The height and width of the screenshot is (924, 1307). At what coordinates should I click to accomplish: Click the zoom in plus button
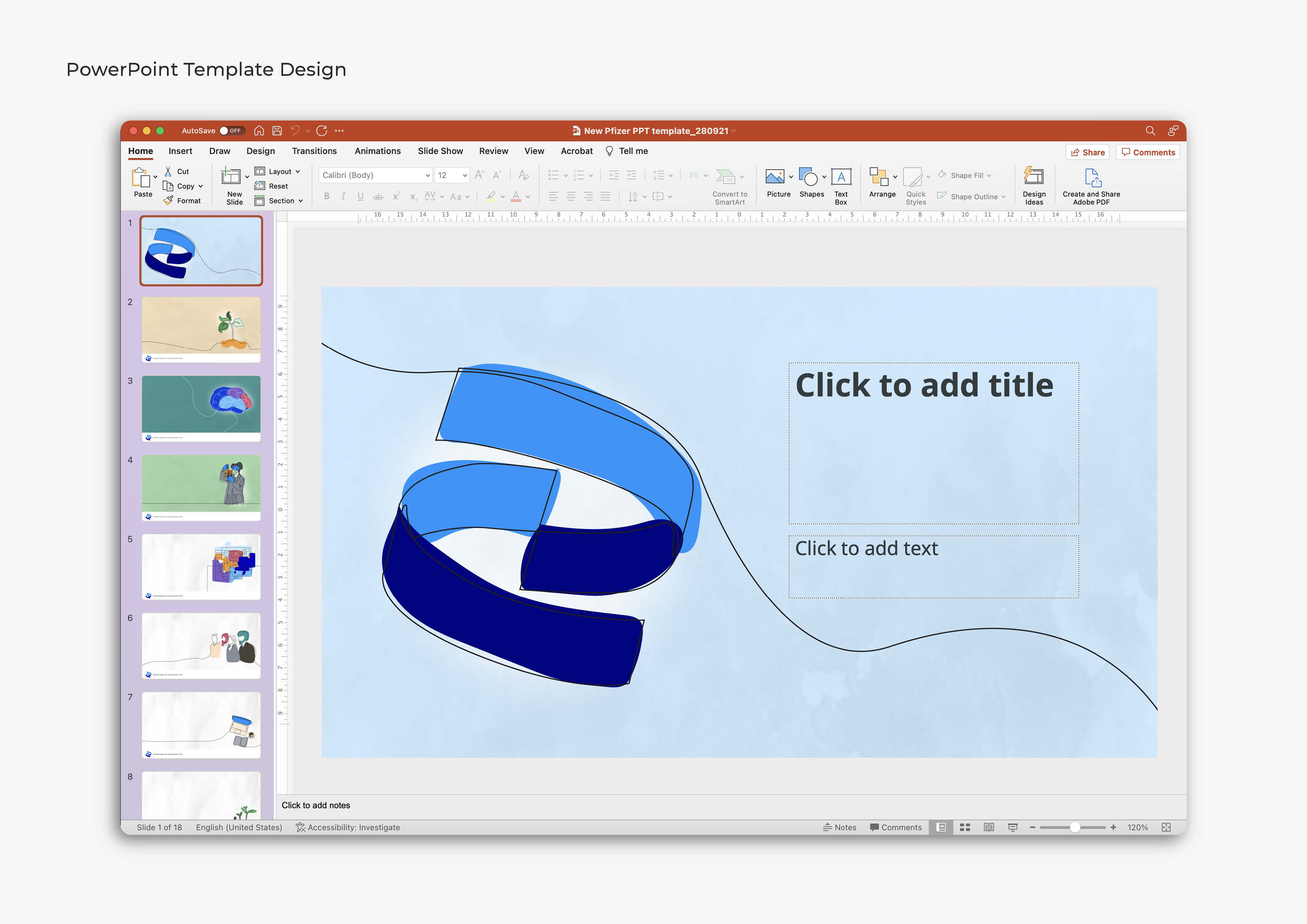1113,827
